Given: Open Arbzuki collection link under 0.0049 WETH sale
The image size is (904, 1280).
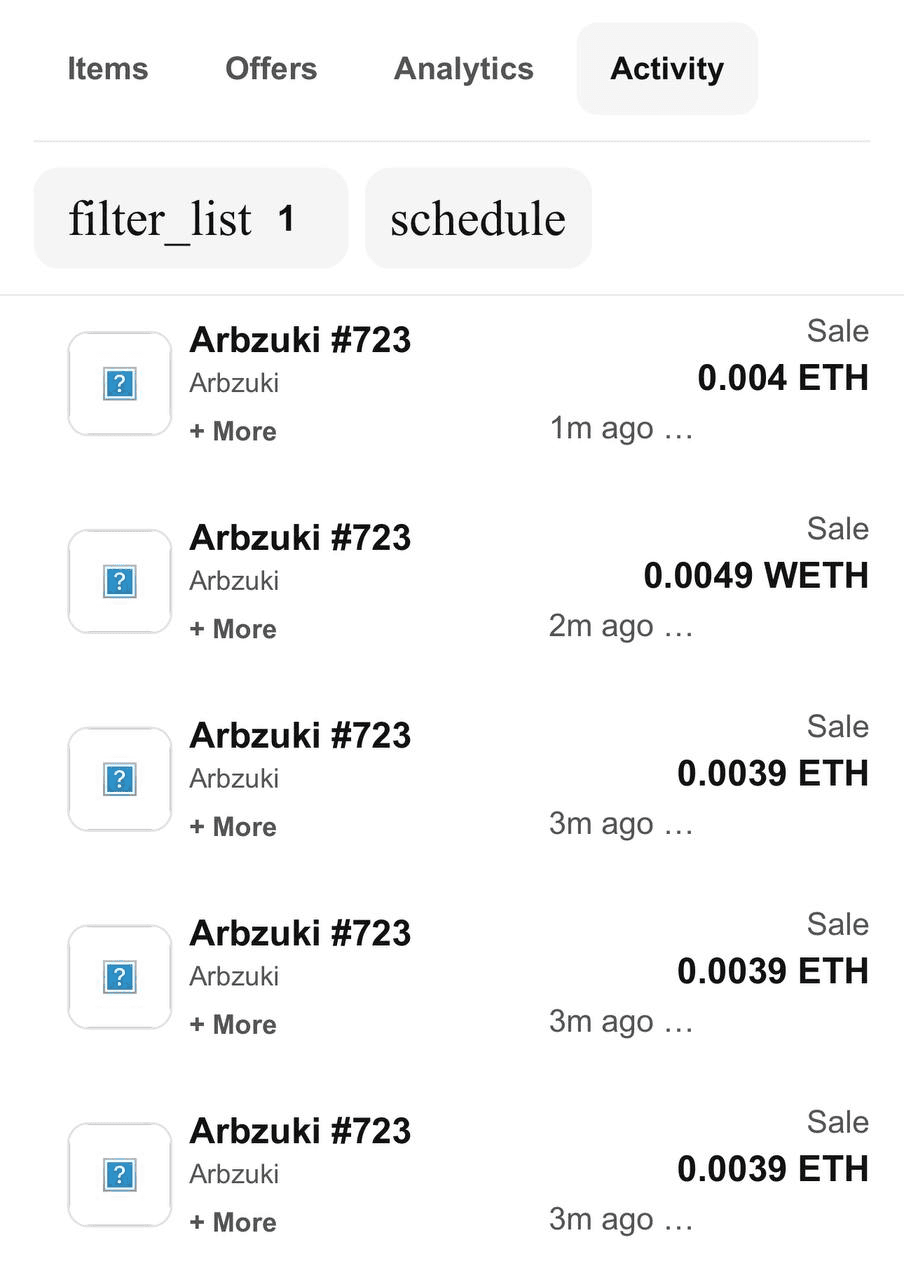Looking at the screenshot, I should click(x=234, y=581).
